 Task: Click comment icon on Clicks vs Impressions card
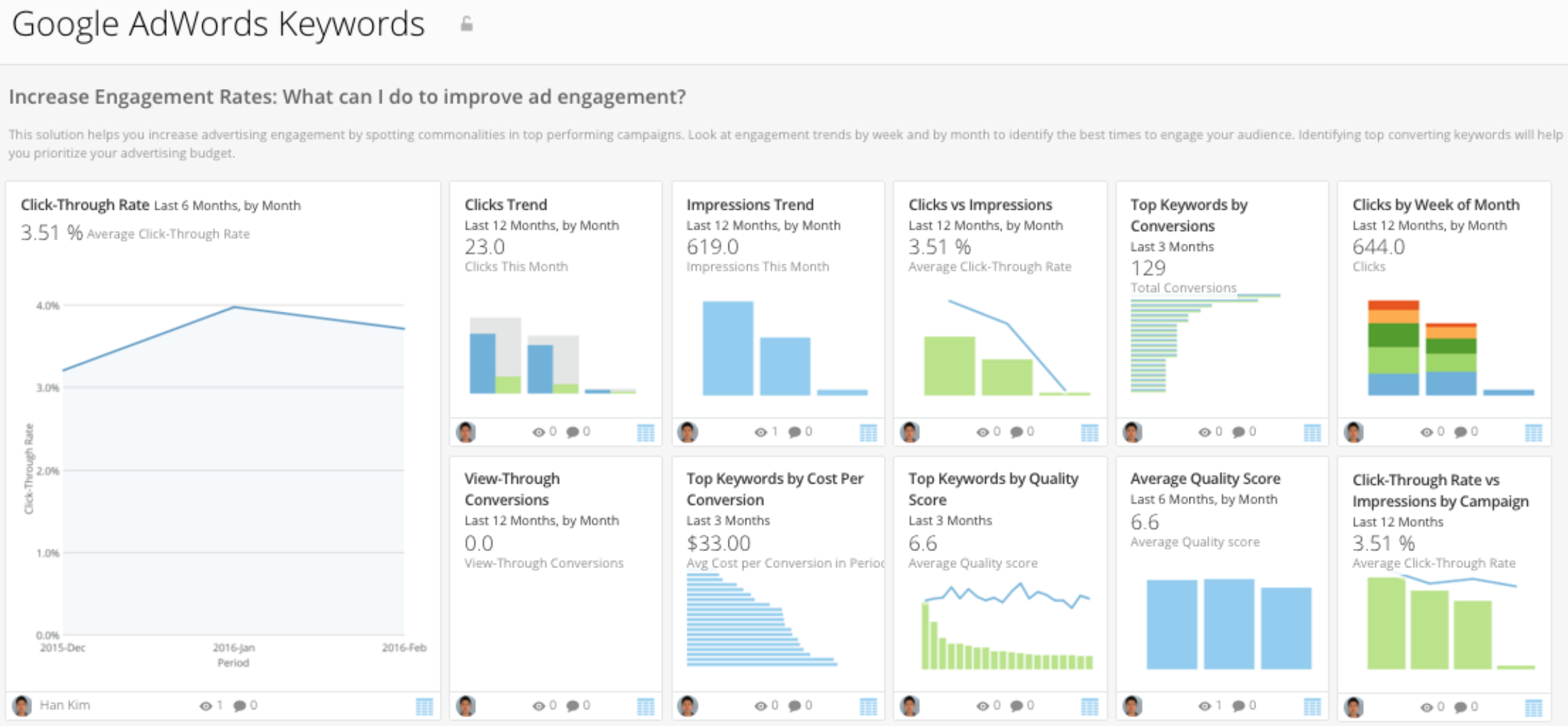(1017, 432)
